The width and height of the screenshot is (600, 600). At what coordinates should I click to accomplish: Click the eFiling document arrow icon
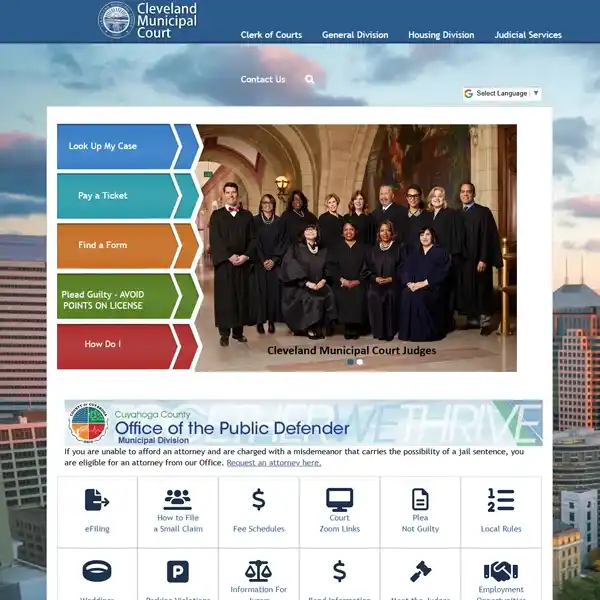point(97,499)
